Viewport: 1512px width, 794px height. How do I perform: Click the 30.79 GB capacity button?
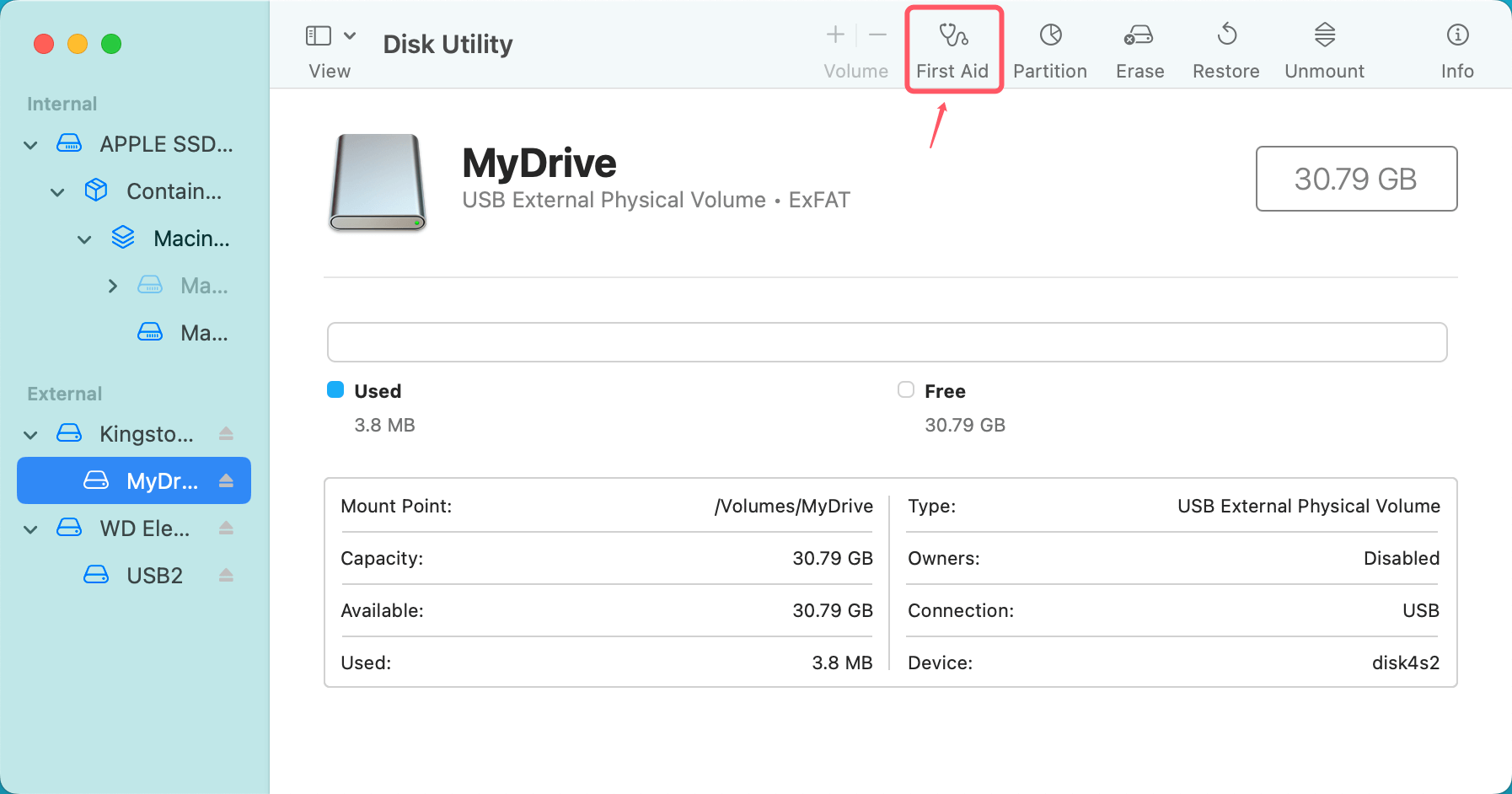[1356, 179]
